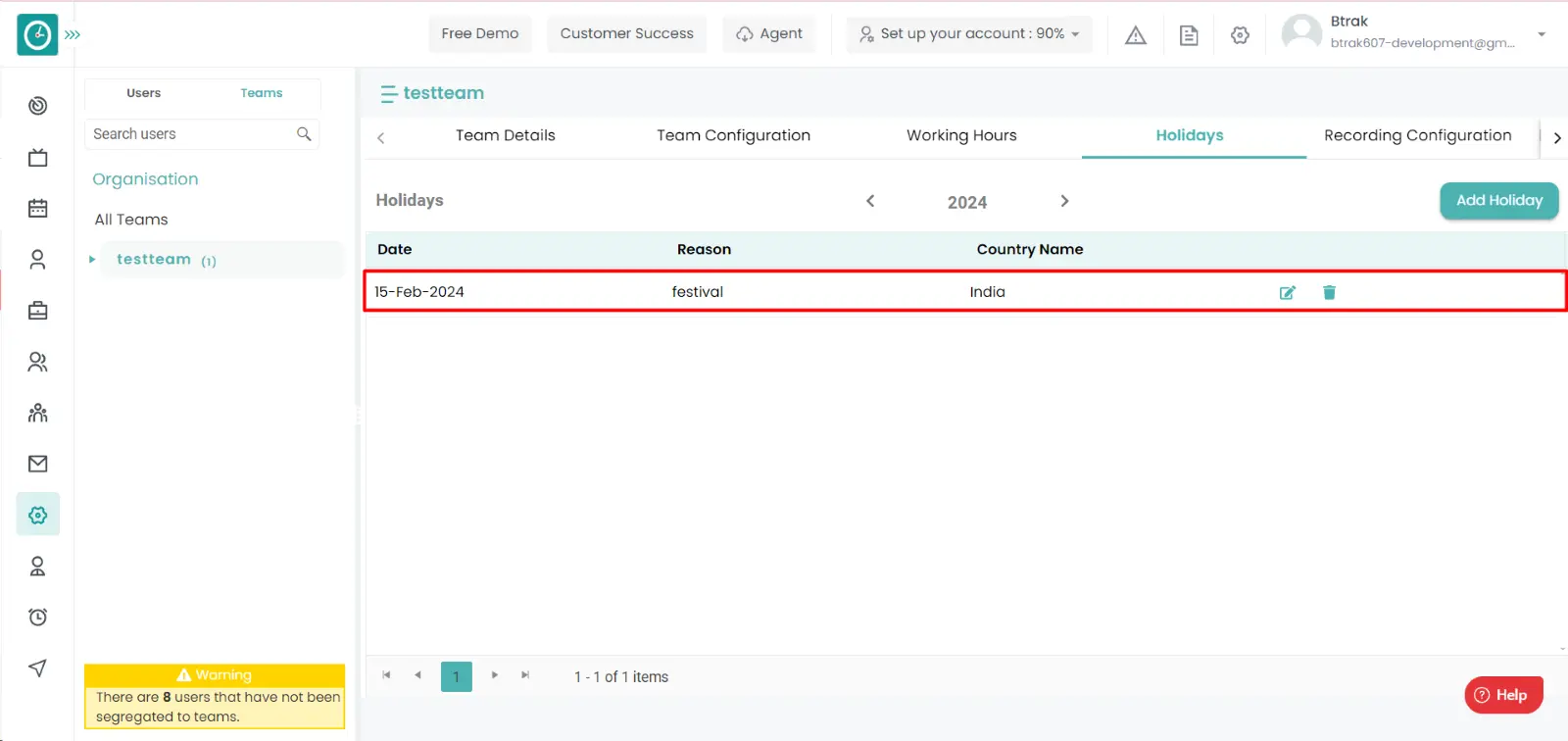
Task: Toggle the menu icon beside testteam title
Action: [389, 94]
